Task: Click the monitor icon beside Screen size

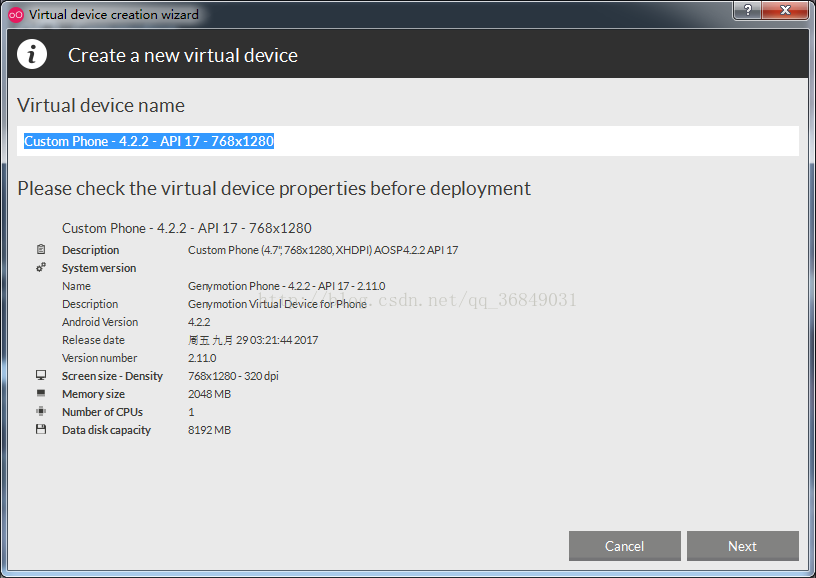Action: pos(41,375)
